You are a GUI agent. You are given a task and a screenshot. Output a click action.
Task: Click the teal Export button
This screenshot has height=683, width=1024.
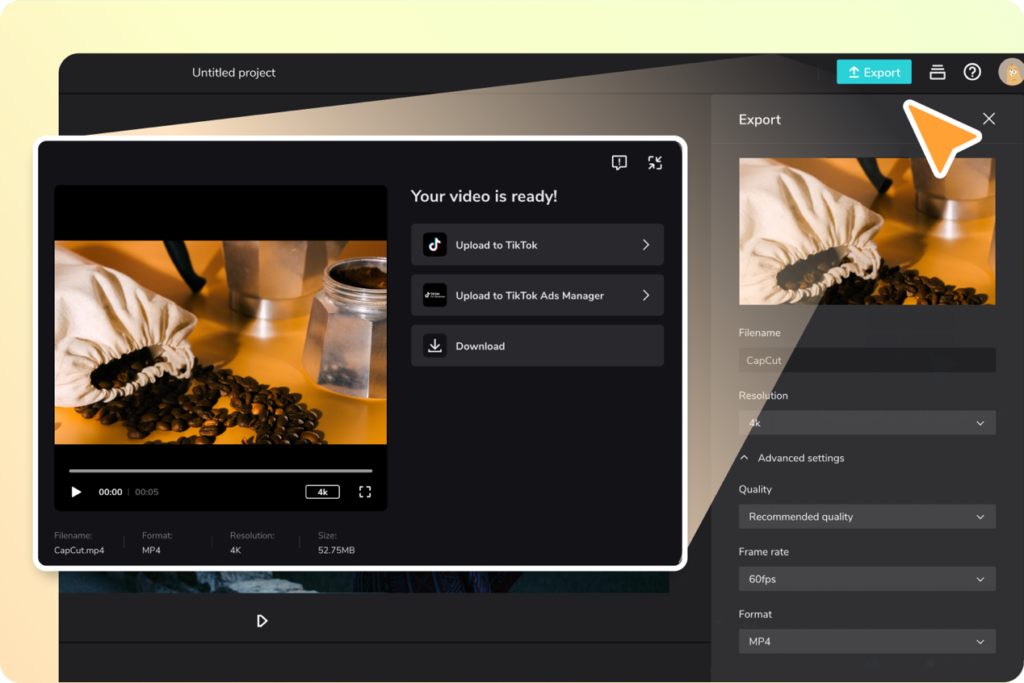pyautogui.click(x=873, y=71)
